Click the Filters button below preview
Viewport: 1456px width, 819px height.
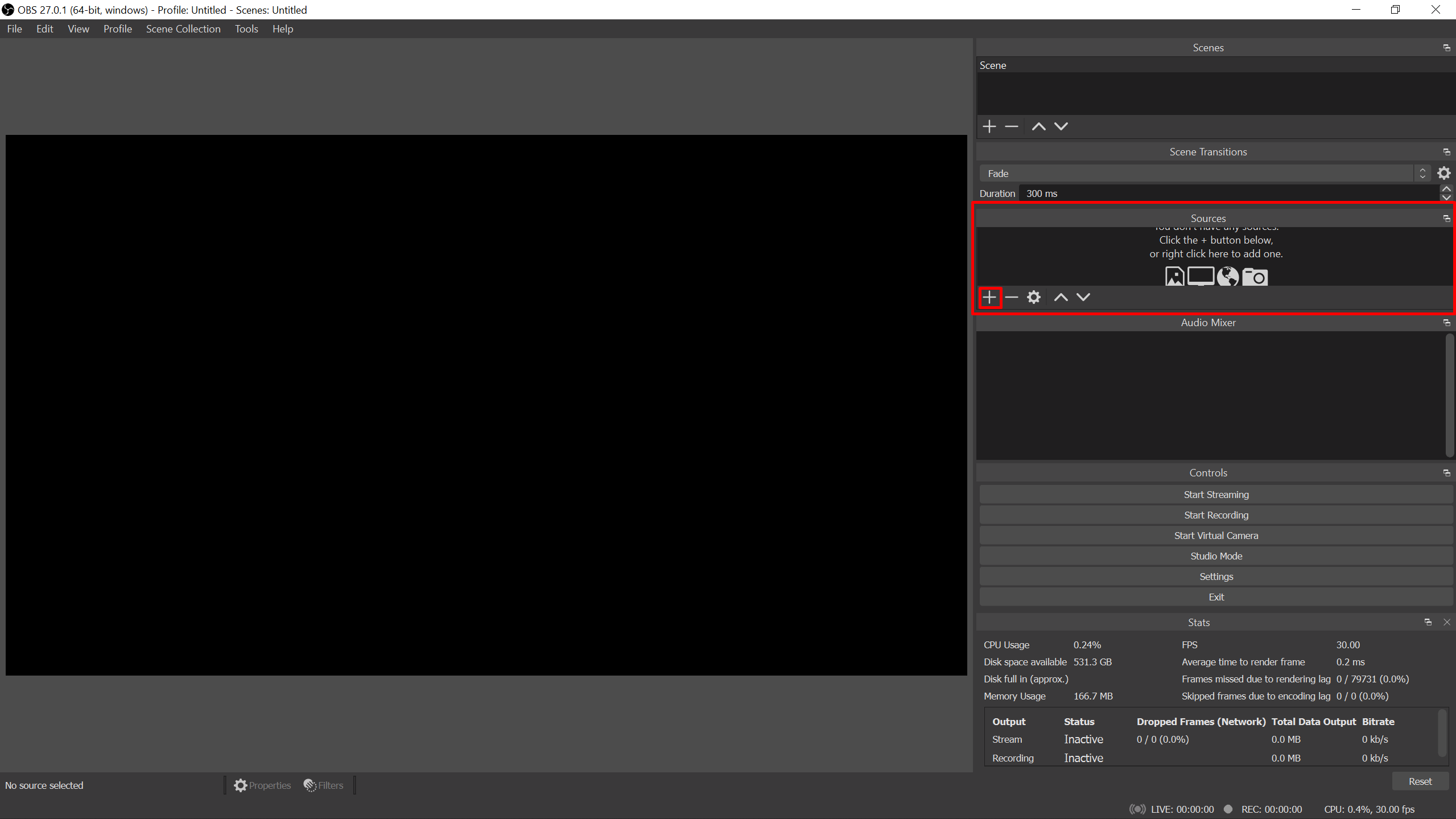(x=324, y=785)
